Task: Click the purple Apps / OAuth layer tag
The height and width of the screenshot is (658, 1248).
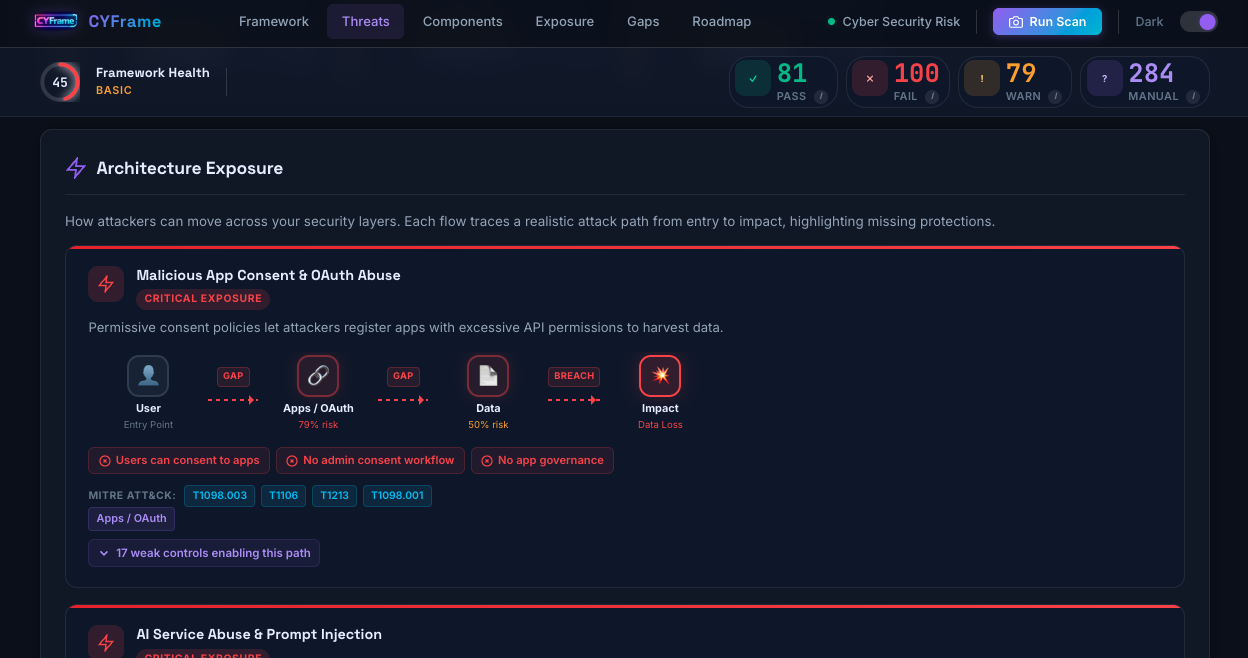Action: click(x=131, y=519)
